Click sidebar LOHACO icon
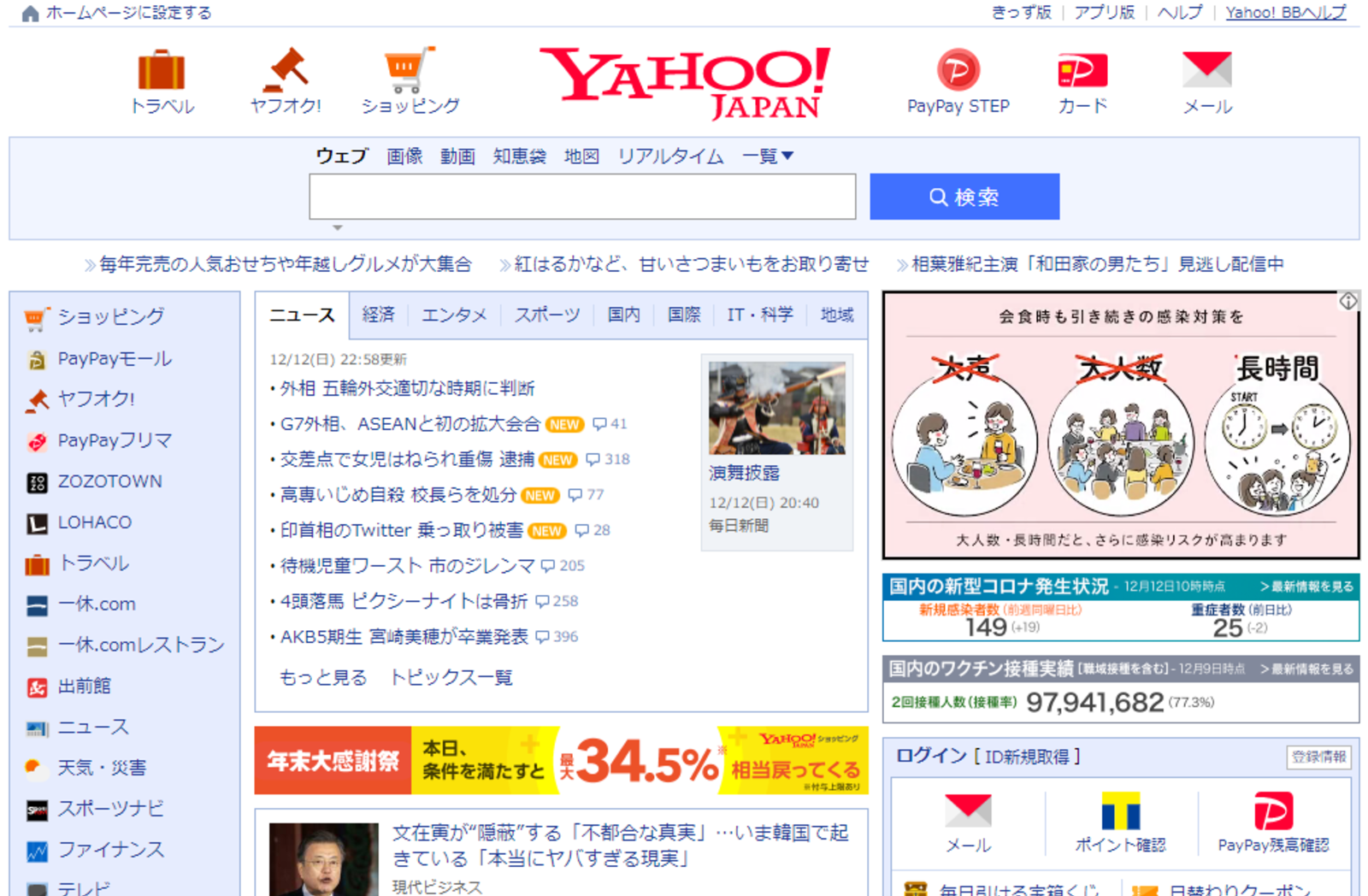 [37, 523]
